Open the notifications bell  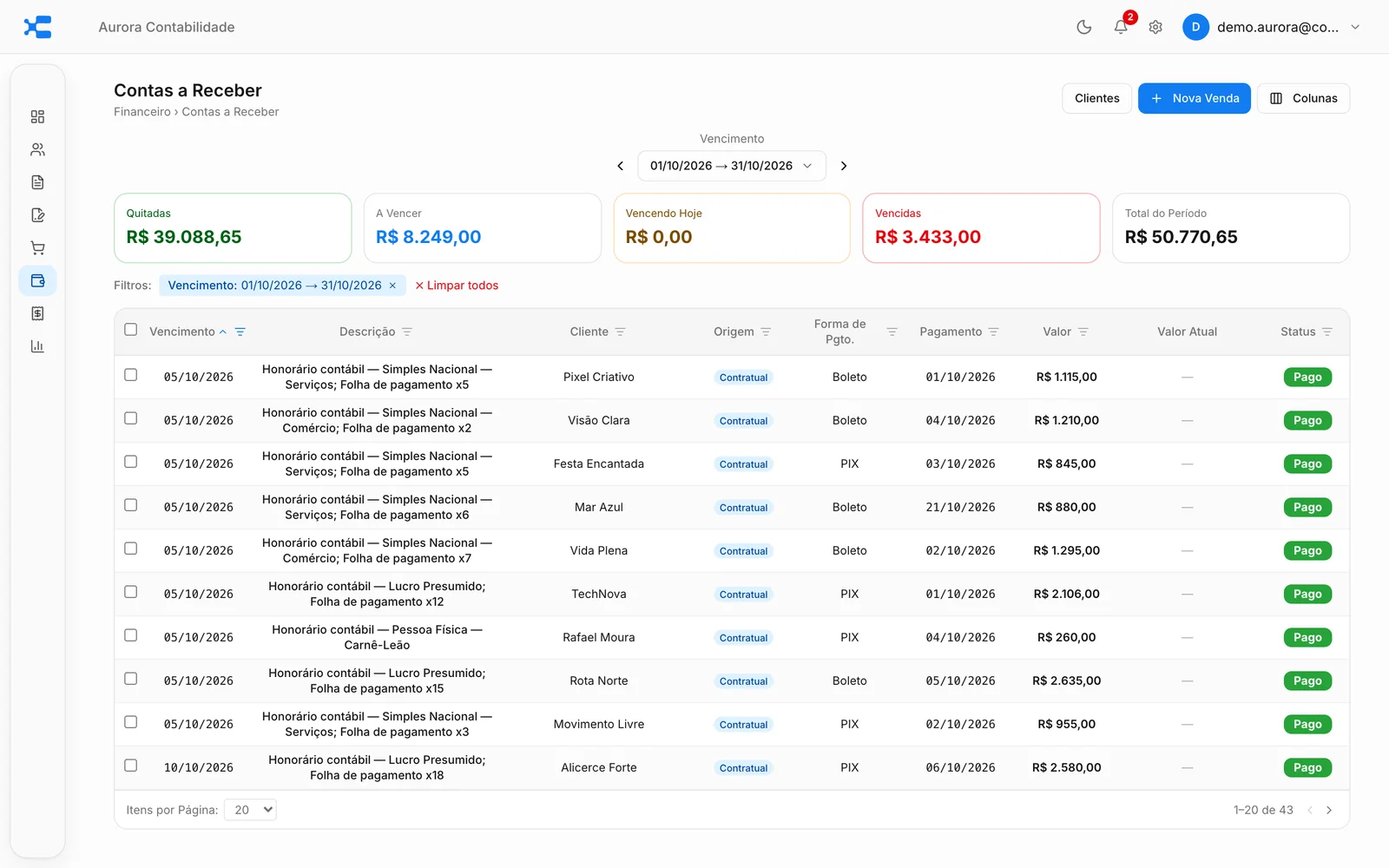coord(1121,27)
